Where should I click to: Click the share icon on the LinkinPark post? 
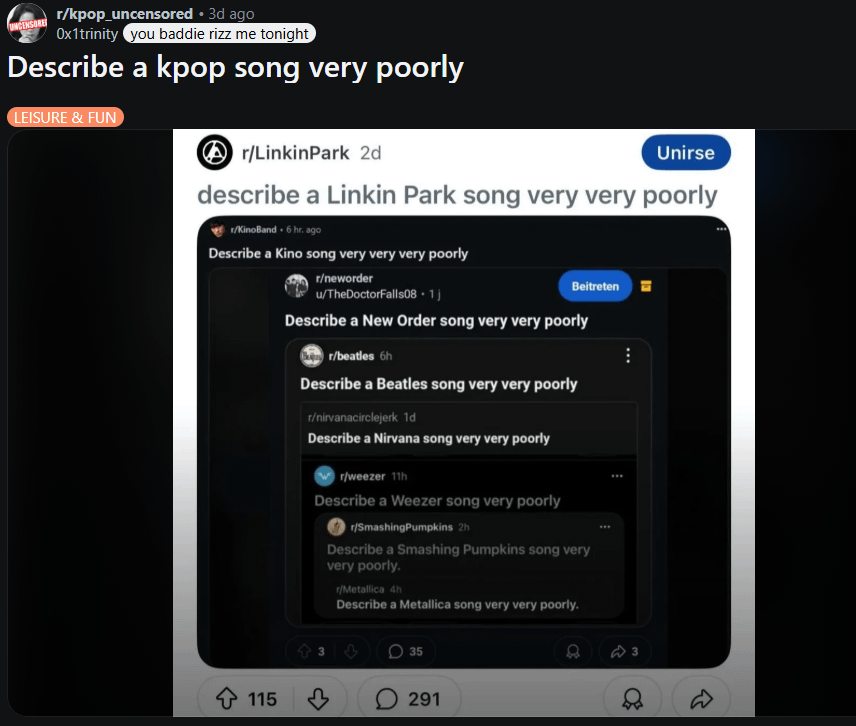(x=700, y=698)
